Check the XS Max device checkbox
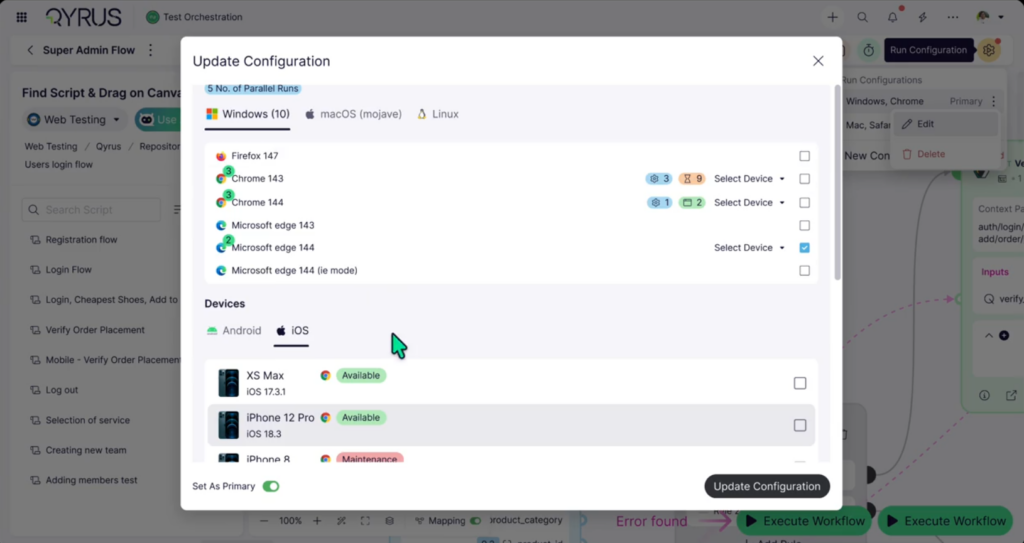 click(800, 383)
